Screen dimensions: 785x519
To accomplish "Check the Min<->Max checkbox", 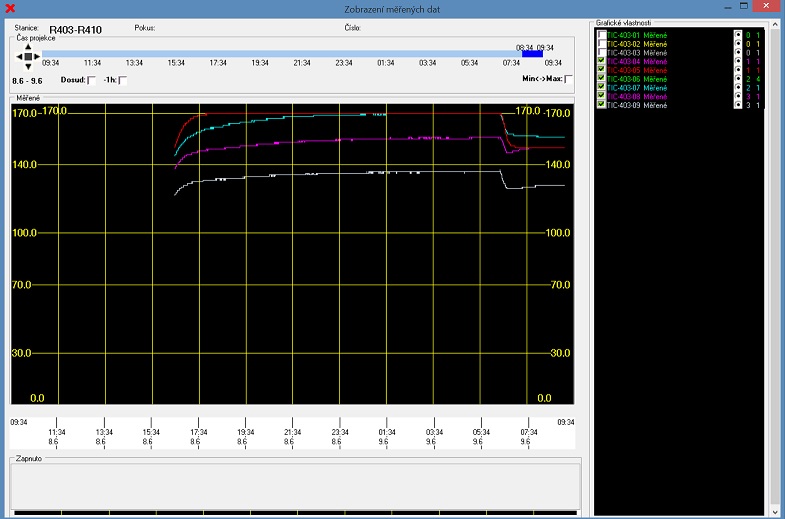I will (x=568, y=79).
